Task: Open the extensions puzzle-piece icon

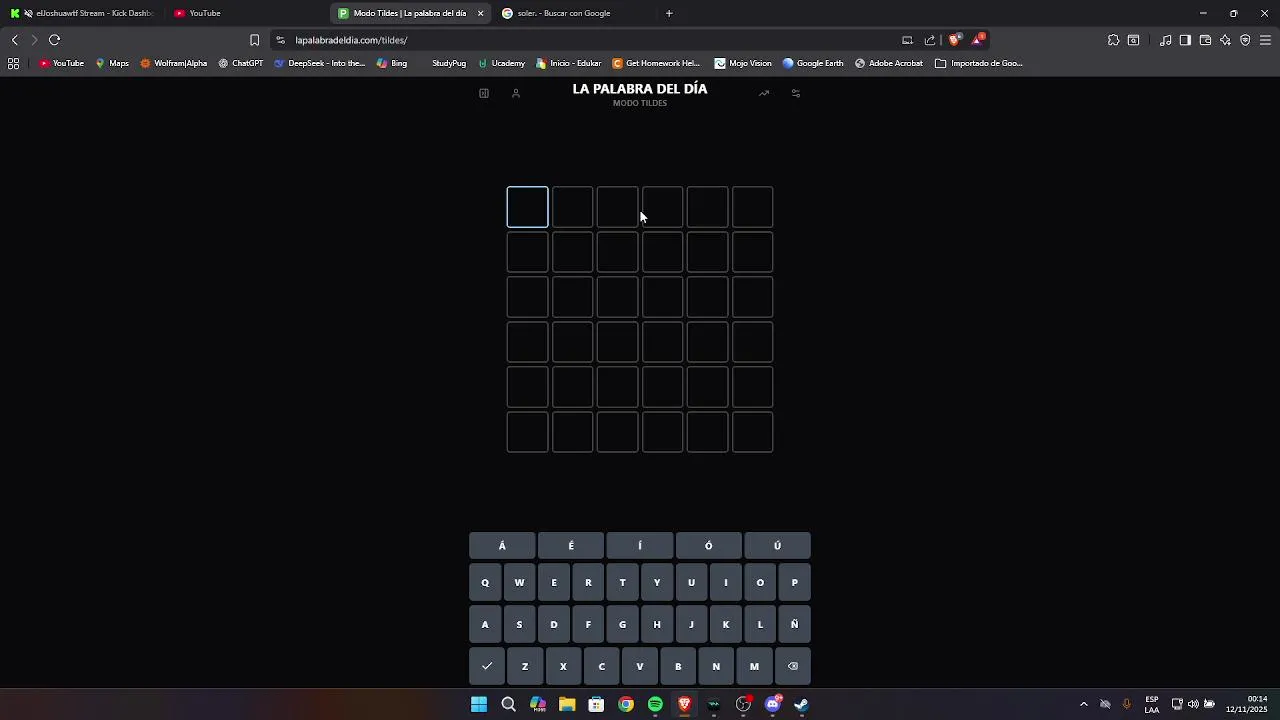Action: [x=1113, y=40]
